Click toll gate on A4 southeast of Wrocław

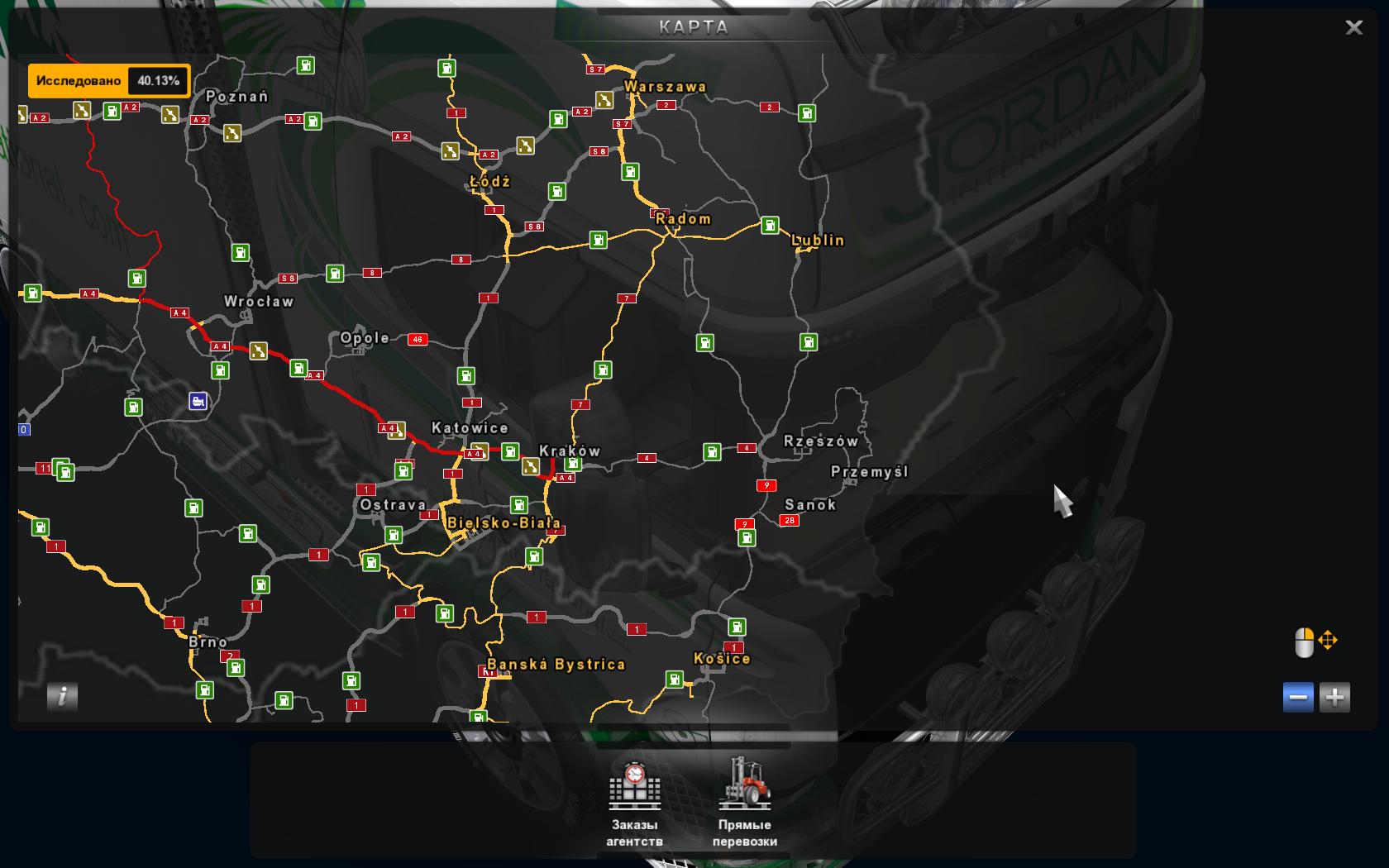[259, 351]
